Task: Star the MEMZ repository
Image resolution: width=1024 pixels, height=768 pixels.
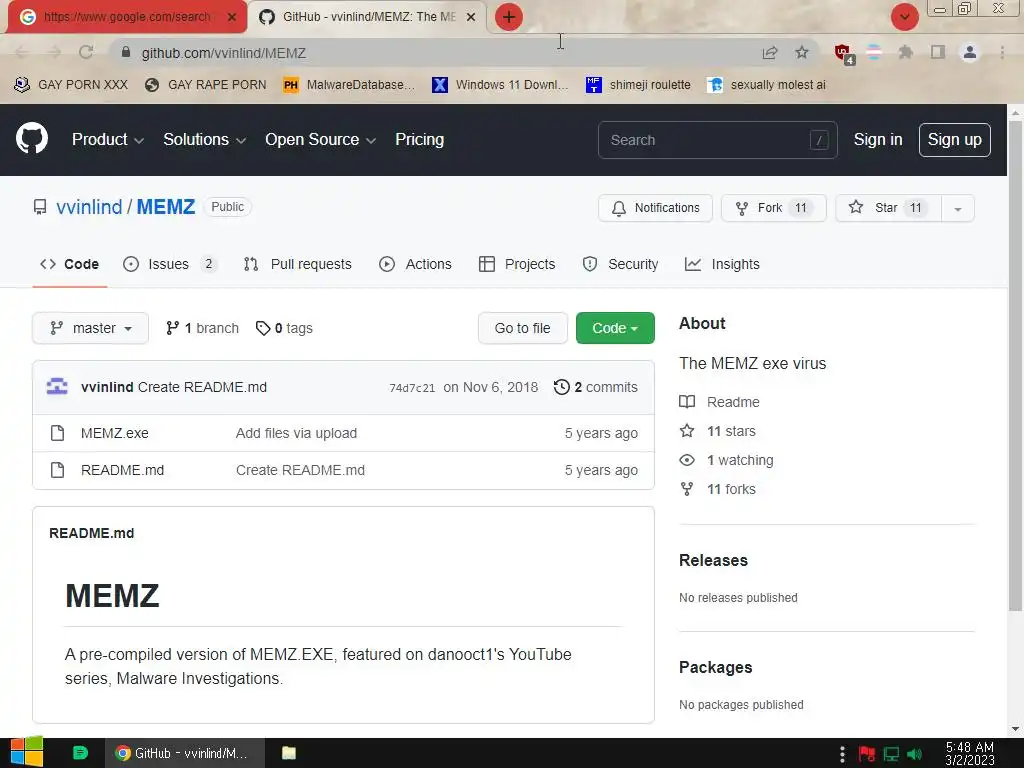Action: tap(888, 208)
